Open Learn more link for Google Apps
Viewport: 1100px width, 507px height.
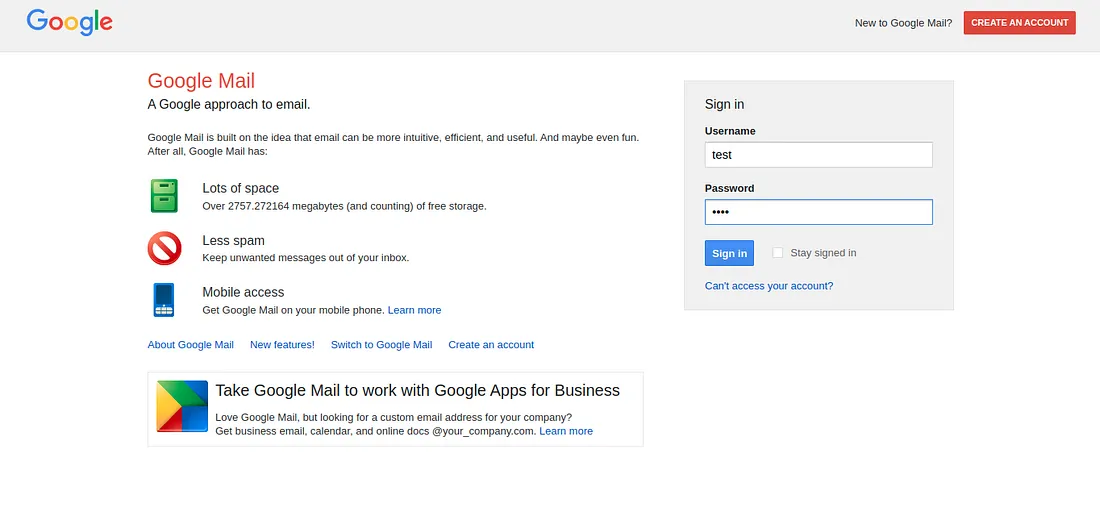[x=566, y=431]
